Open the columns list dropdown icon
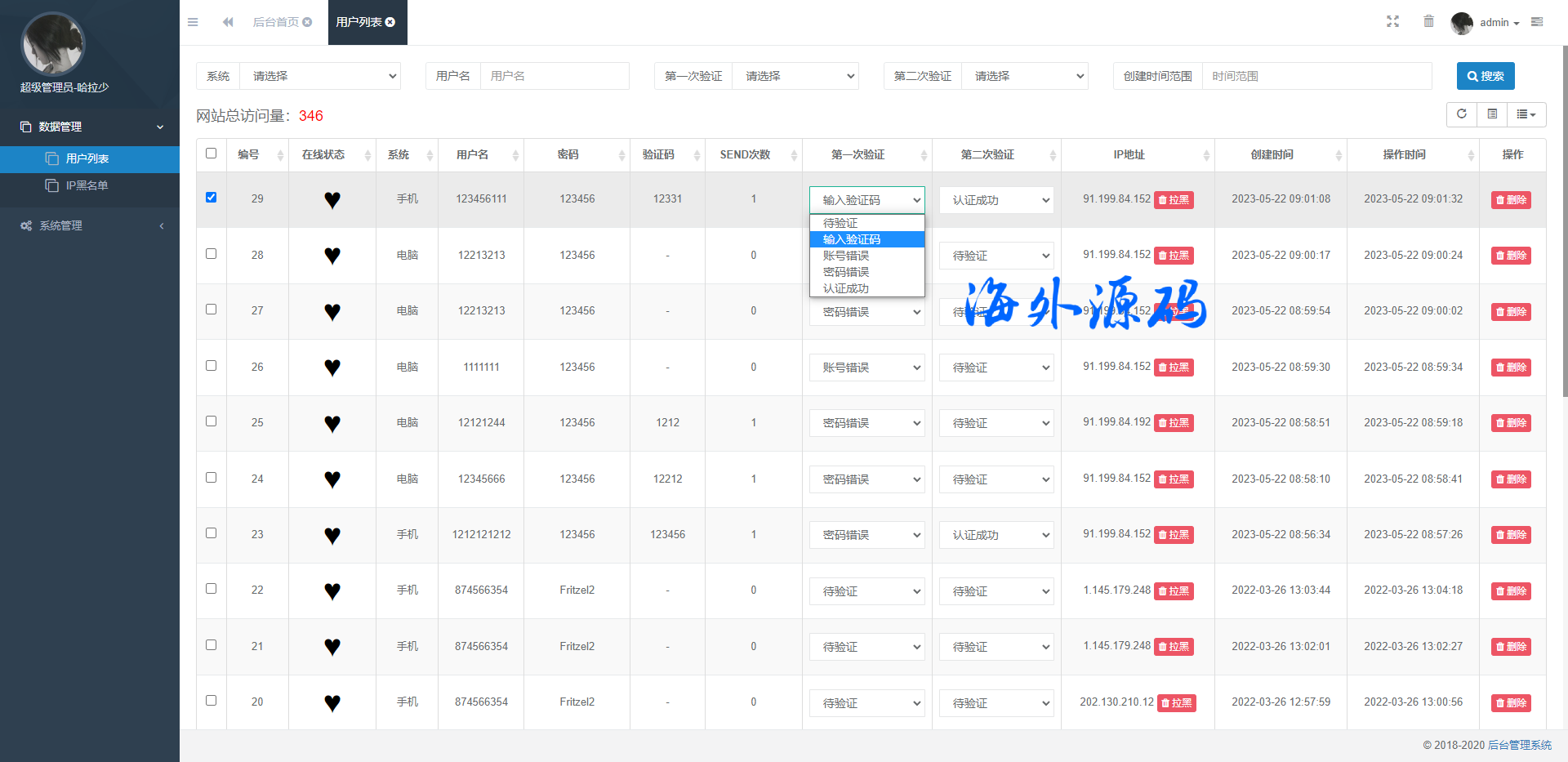This screenshot has width=1568, height=762. click(1526, 114)
